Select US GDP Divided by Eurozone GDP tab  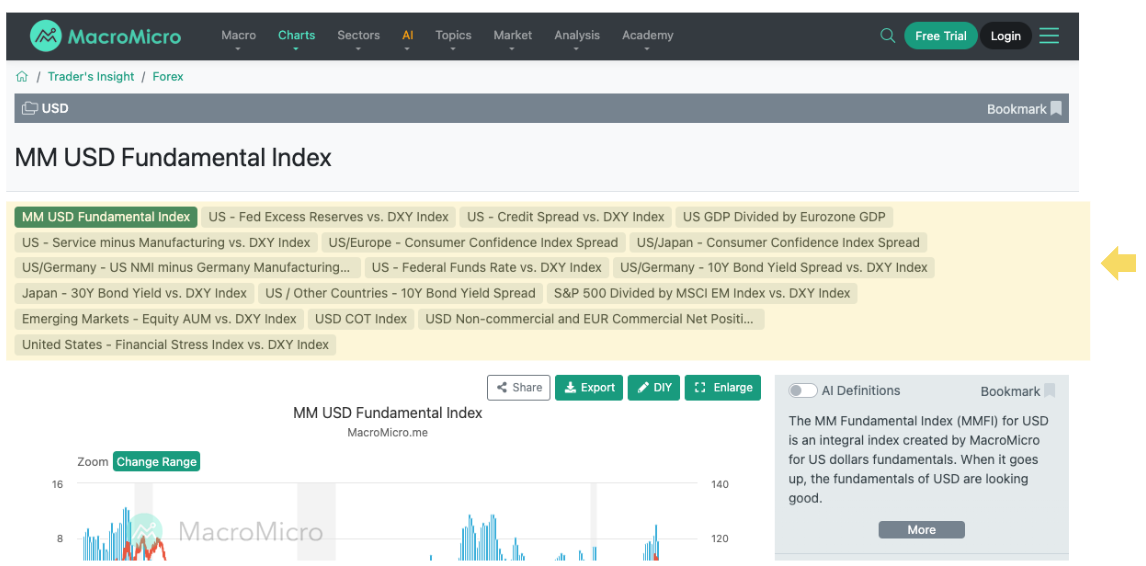(x=784, y=217)
